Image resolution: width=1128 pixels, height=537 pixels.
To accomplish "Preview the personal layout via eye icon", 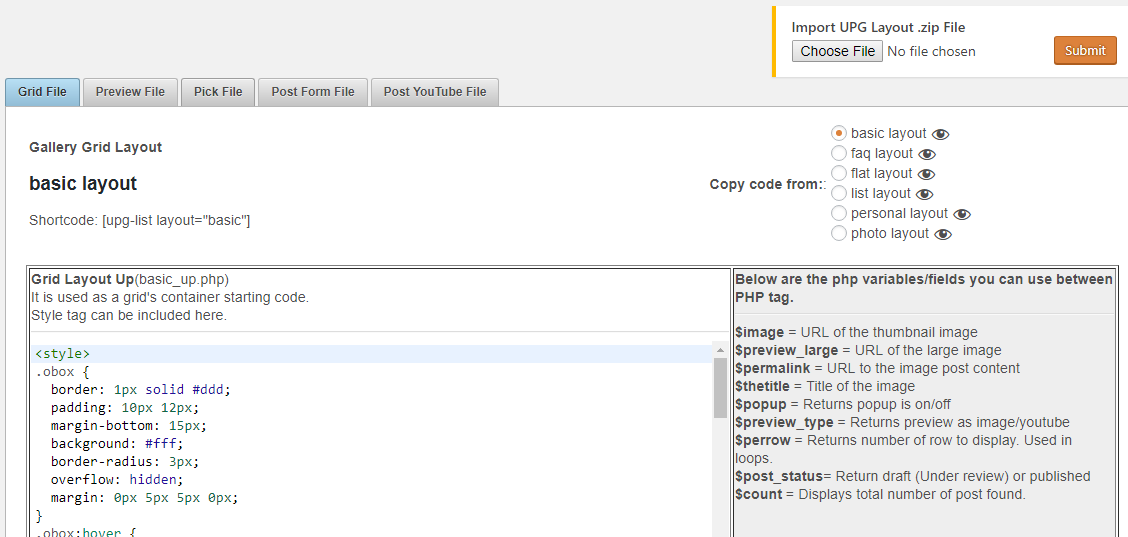I will (x=962, y=214).
